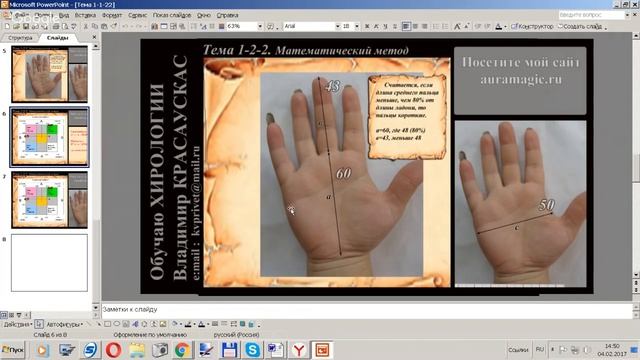
Task: Click the Increase Font Size icon
Action: [x=457, y=26]
